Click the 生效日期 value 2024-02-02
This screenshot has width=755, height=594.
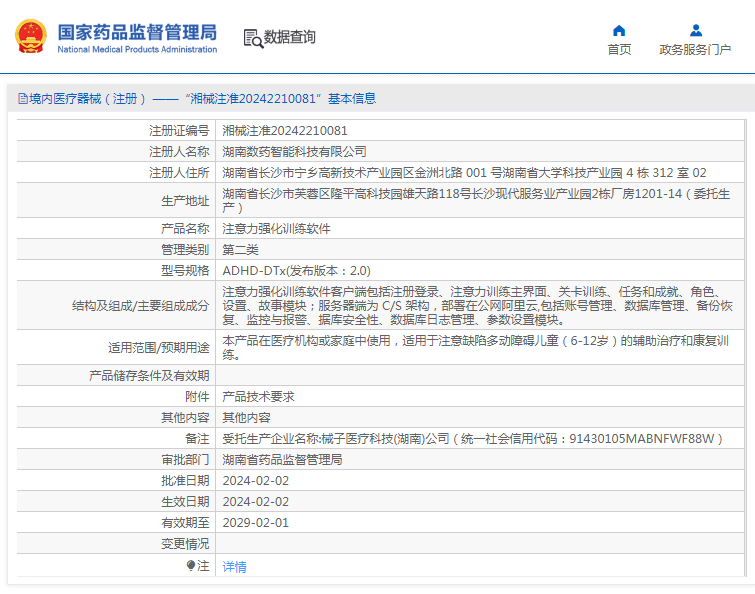point(256,502)
